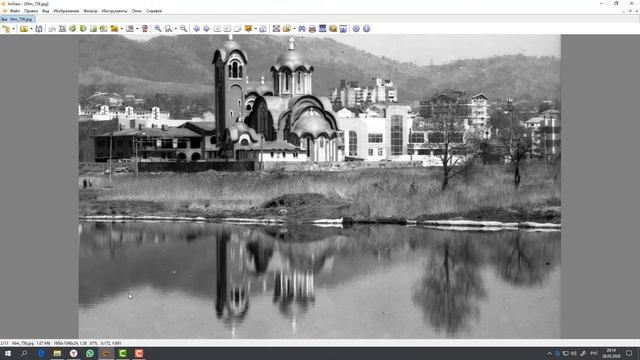Switch the РУС input language indicator
Screen dimensions: 640x360
coord(594,353)
